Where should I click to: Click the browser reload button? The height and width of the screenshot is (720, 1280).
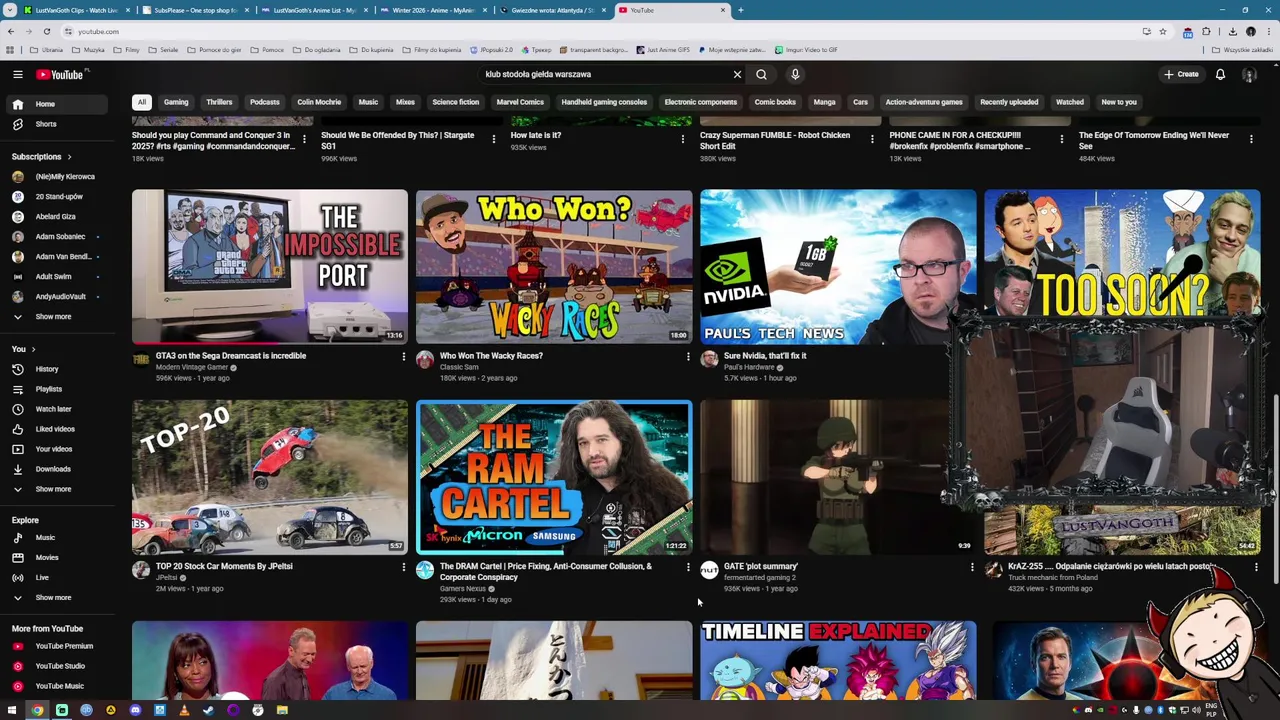pos(46,31)
